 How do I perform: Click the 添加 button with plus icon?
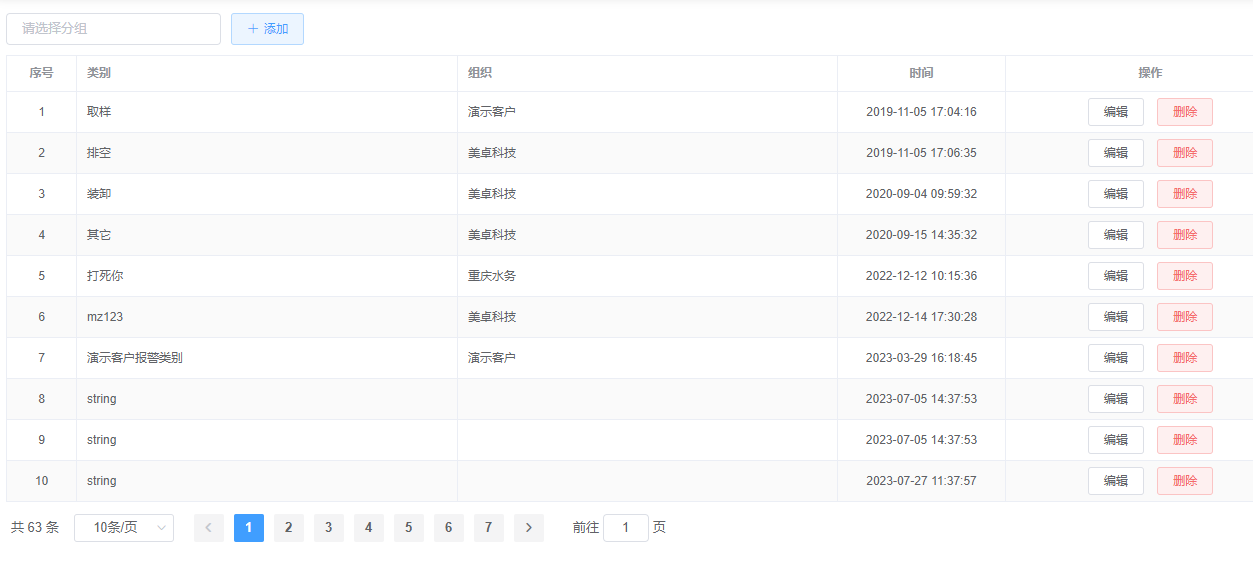(x=267, y=29)
